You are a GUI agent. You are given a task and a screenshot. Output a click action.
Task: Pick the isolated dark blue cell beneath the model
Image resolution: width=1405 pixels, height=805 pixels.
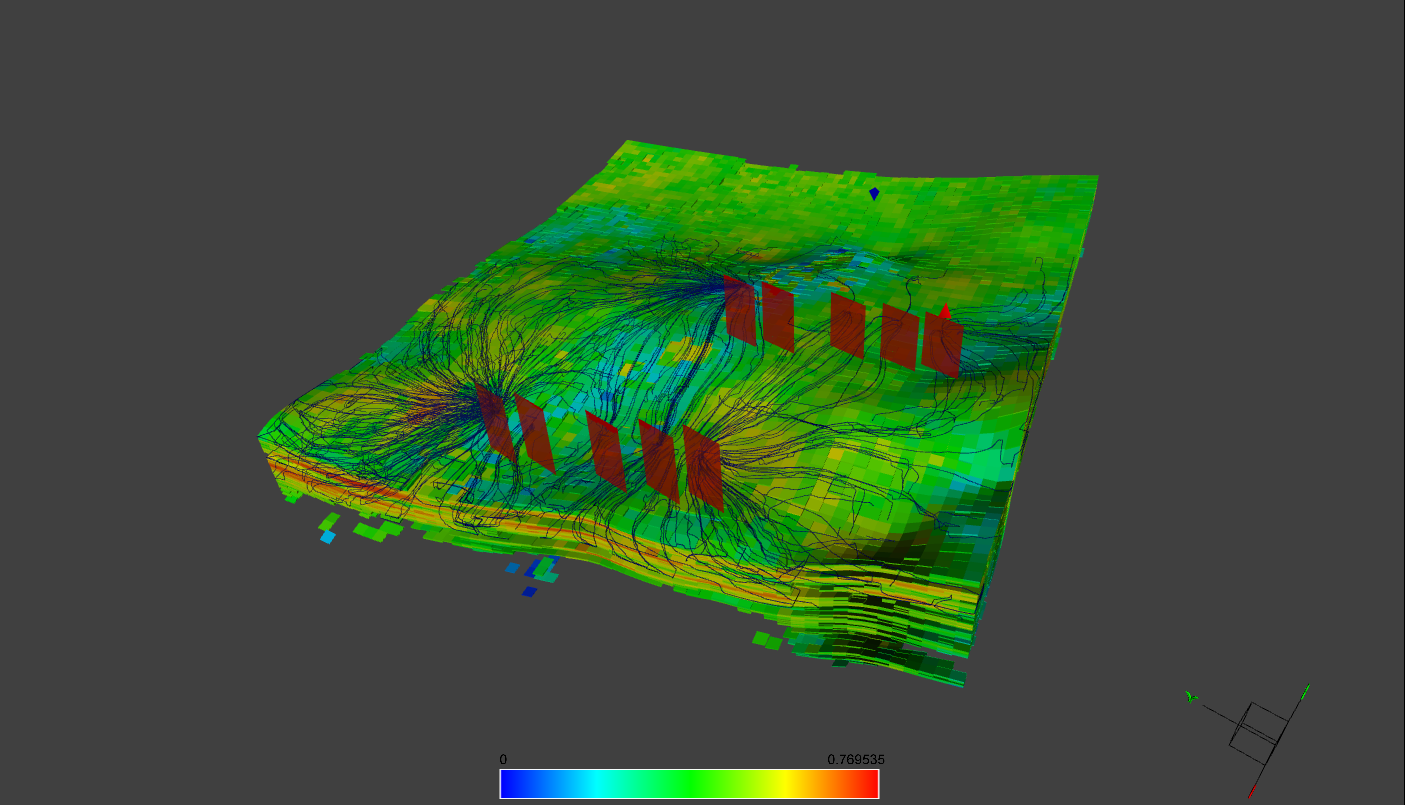pos(529,592)
